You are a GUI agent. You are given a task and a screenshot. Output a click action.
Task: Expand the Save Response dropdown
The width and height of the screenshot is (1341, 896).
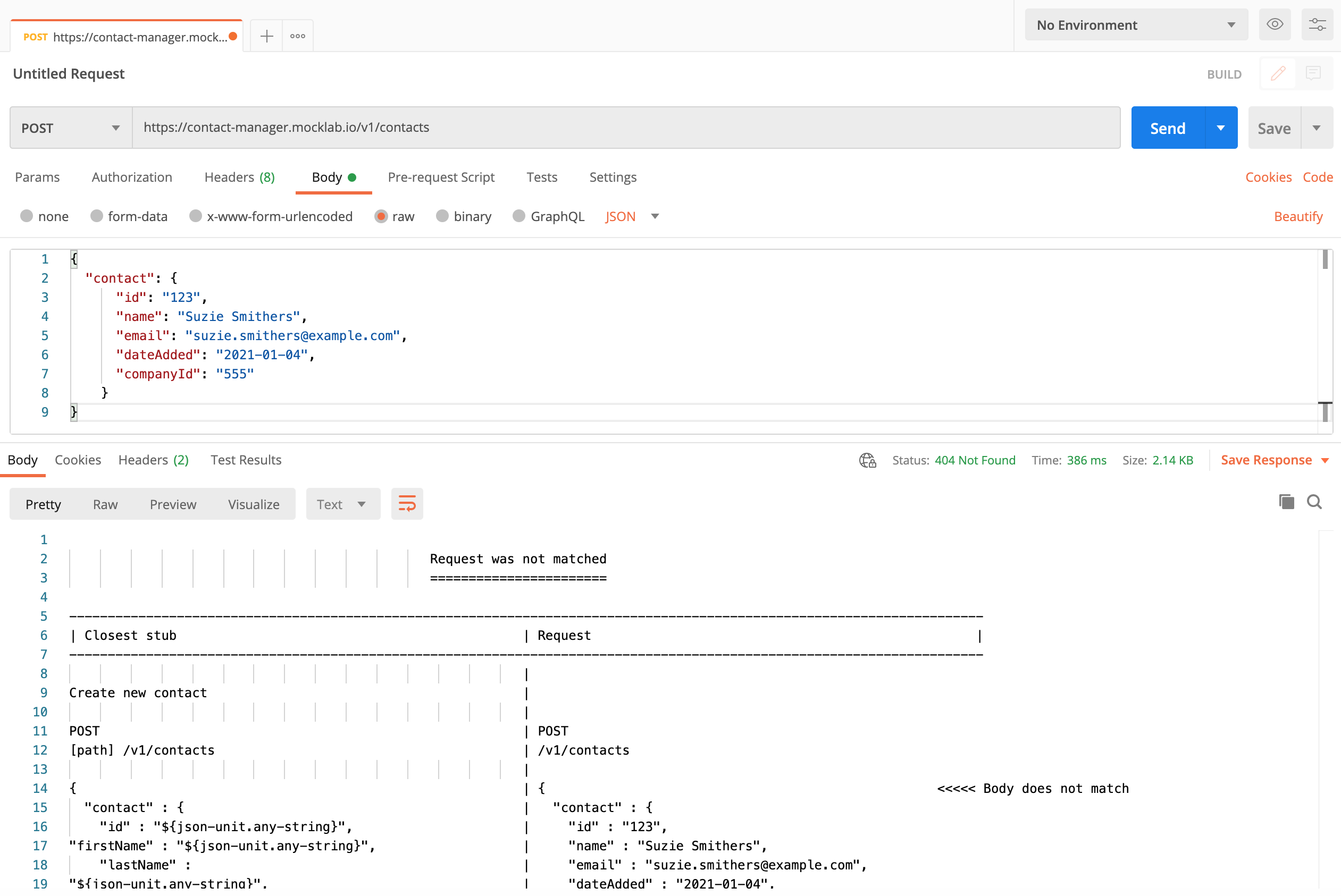click(x=1275, y=461)
